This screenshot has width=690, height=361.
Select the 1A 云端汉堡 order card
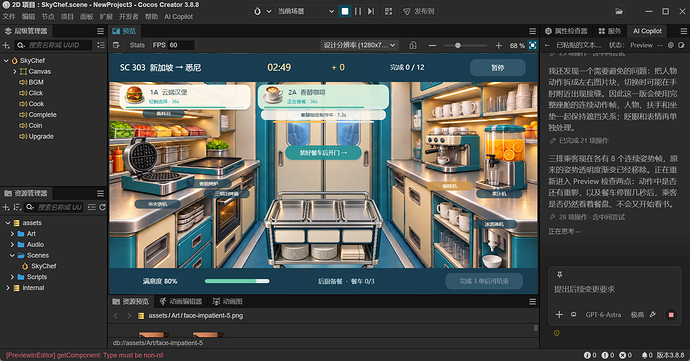[186, 96]
